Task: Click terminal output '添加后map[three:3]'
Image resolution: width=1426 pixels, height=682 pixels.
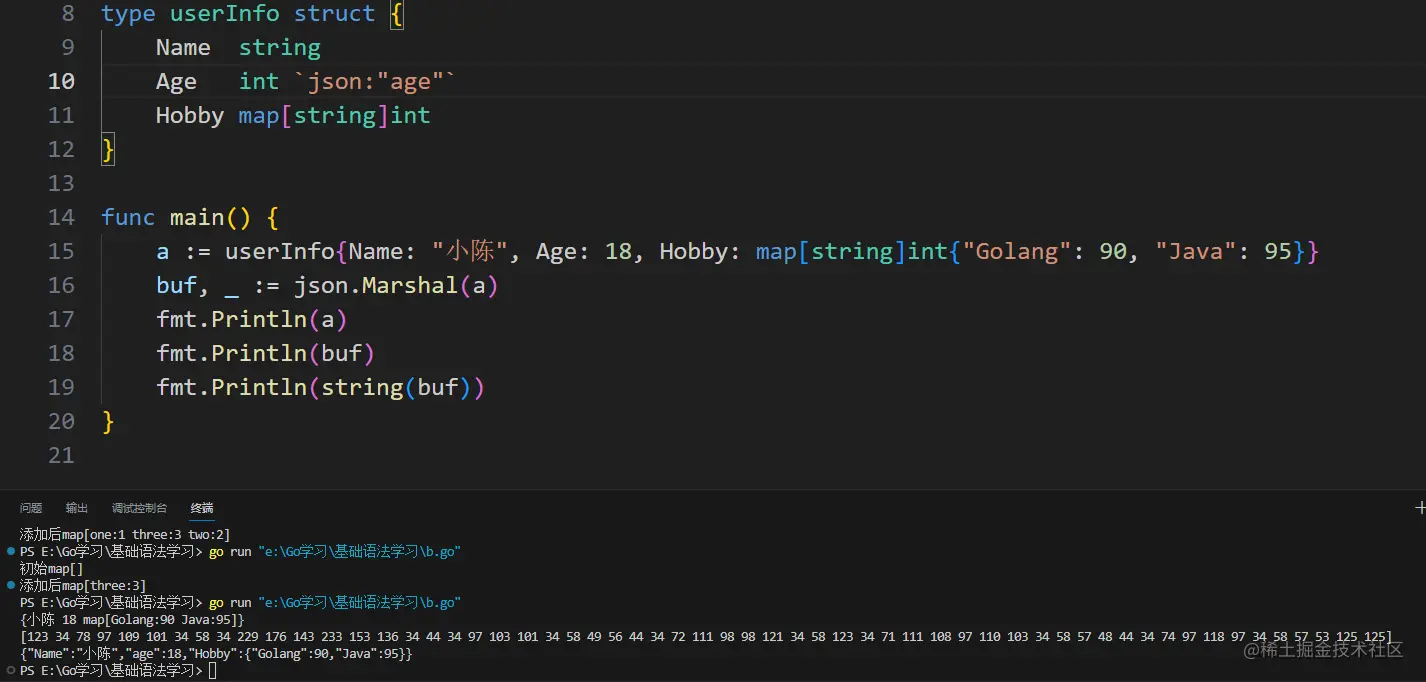Action: tap(83, 586)
